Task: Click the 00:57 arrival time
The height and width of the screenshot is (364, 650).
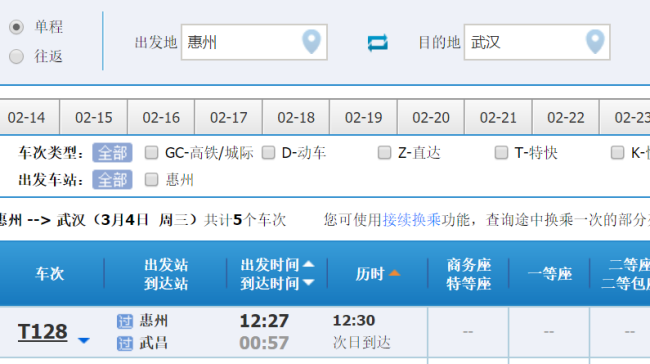Action: pyautogui.click(x=264, y=343)
